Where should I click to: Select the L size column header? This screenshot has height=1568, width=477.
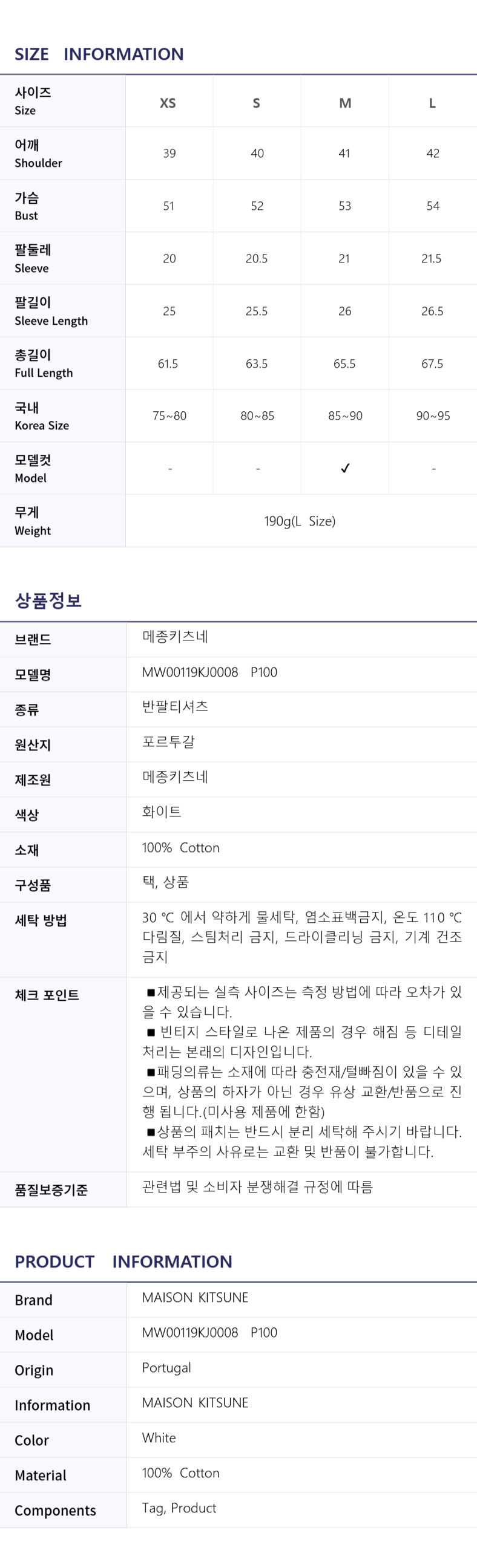point(432,103)
